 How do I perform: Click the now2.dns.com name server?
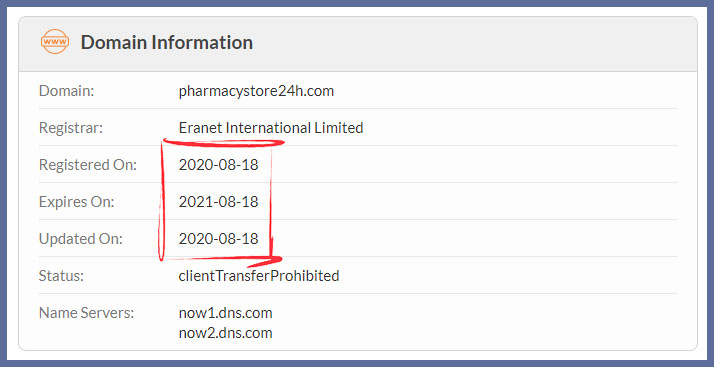coord(225,333)
